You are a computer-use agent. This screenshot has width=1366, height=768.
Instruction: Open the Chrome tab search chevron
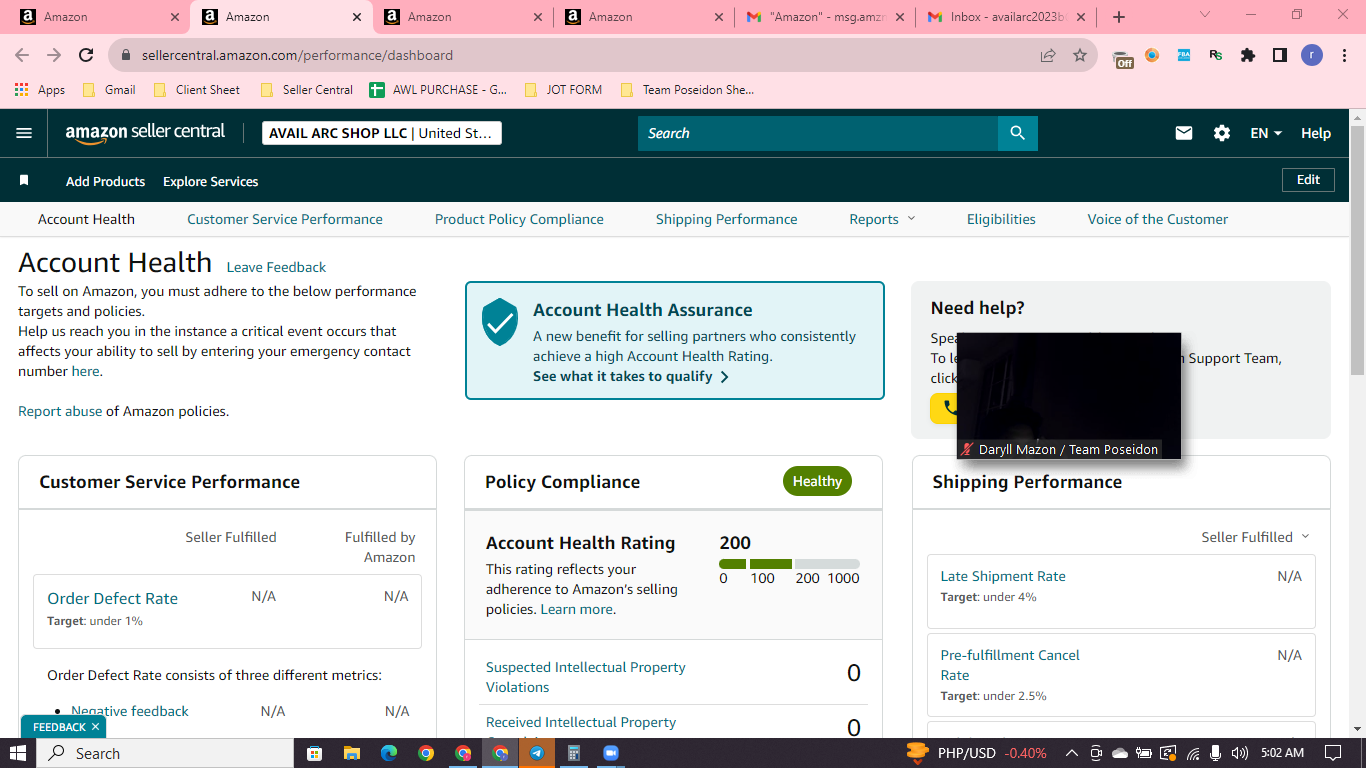(x=1204, y=16)
